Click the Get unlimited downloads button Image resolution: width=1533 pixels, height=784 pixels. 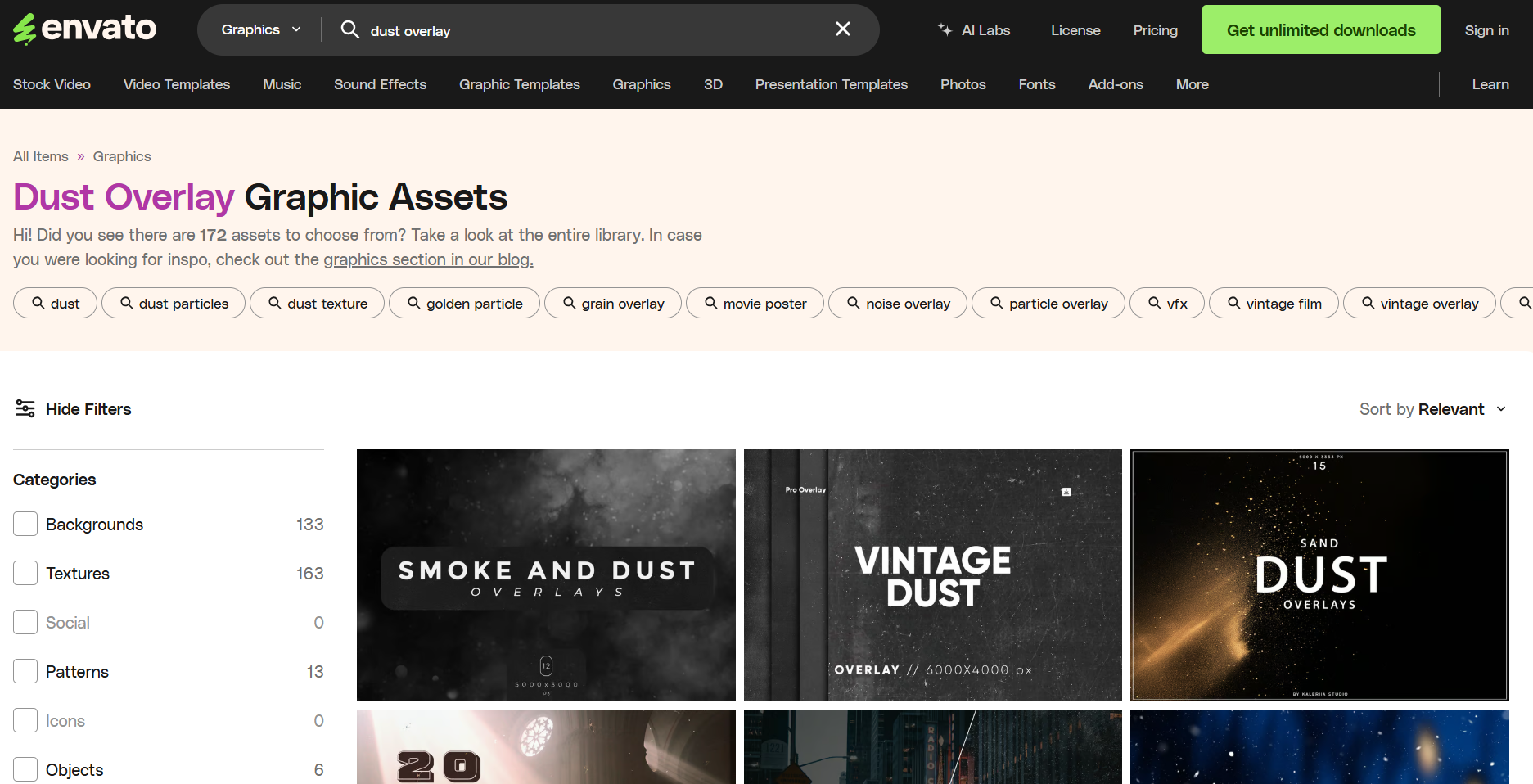tap(1320, 29)
